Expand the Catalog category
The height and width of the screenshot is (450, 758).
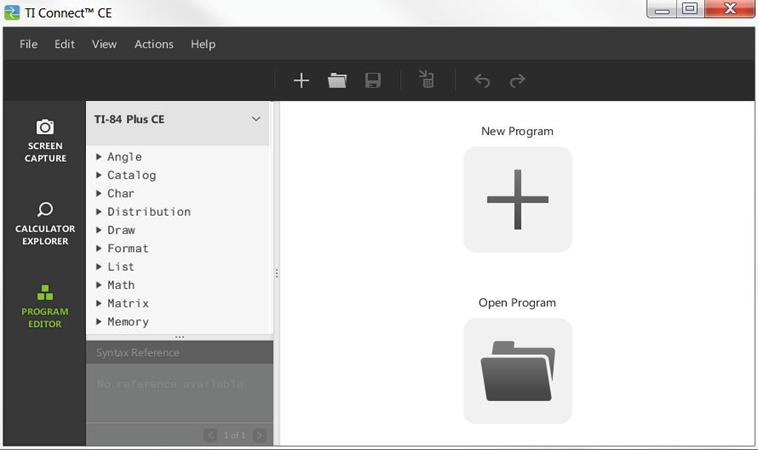(99, 175)
